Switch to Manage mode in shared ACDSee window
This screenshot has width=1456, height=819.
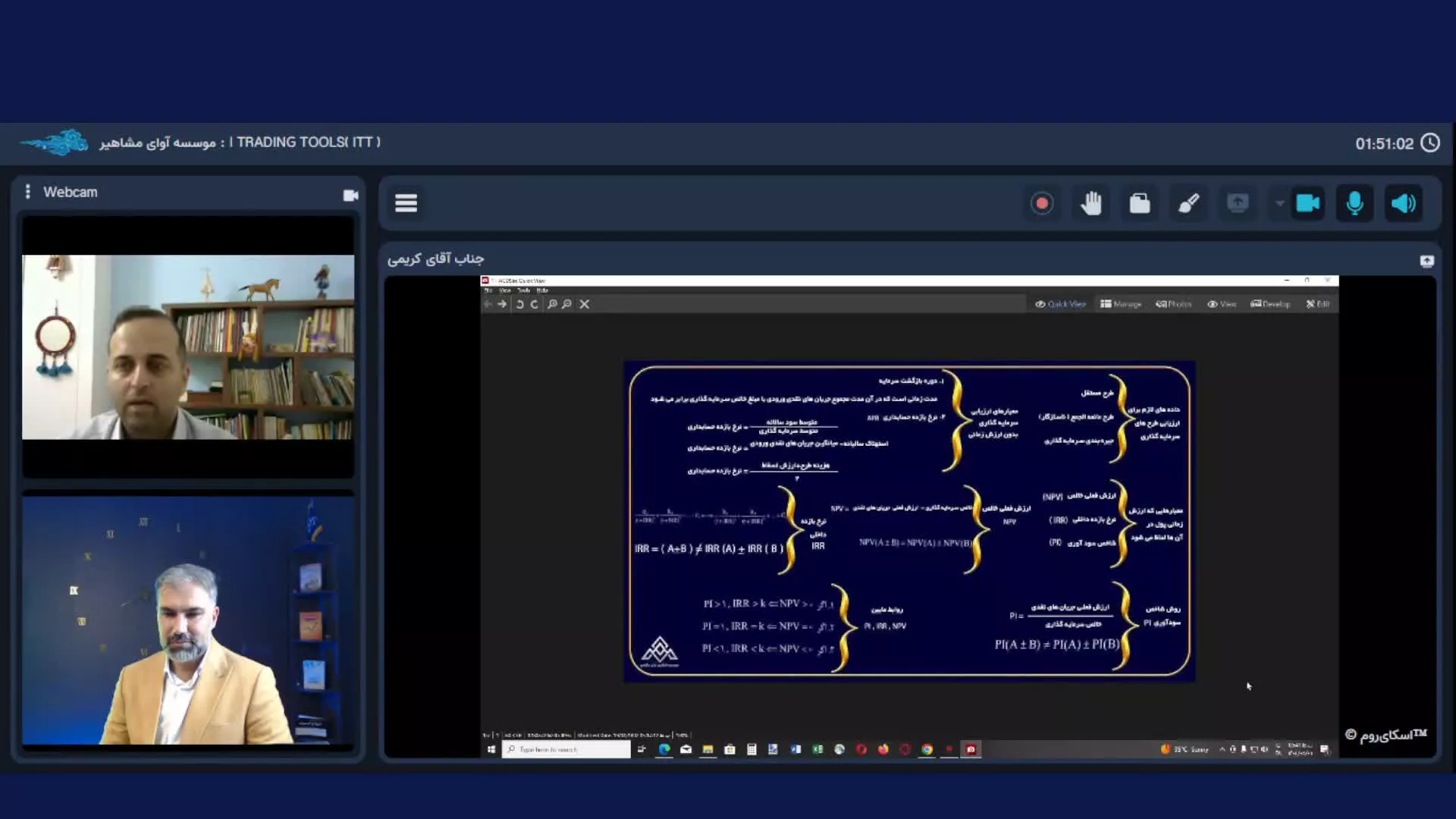[1121, 304]
